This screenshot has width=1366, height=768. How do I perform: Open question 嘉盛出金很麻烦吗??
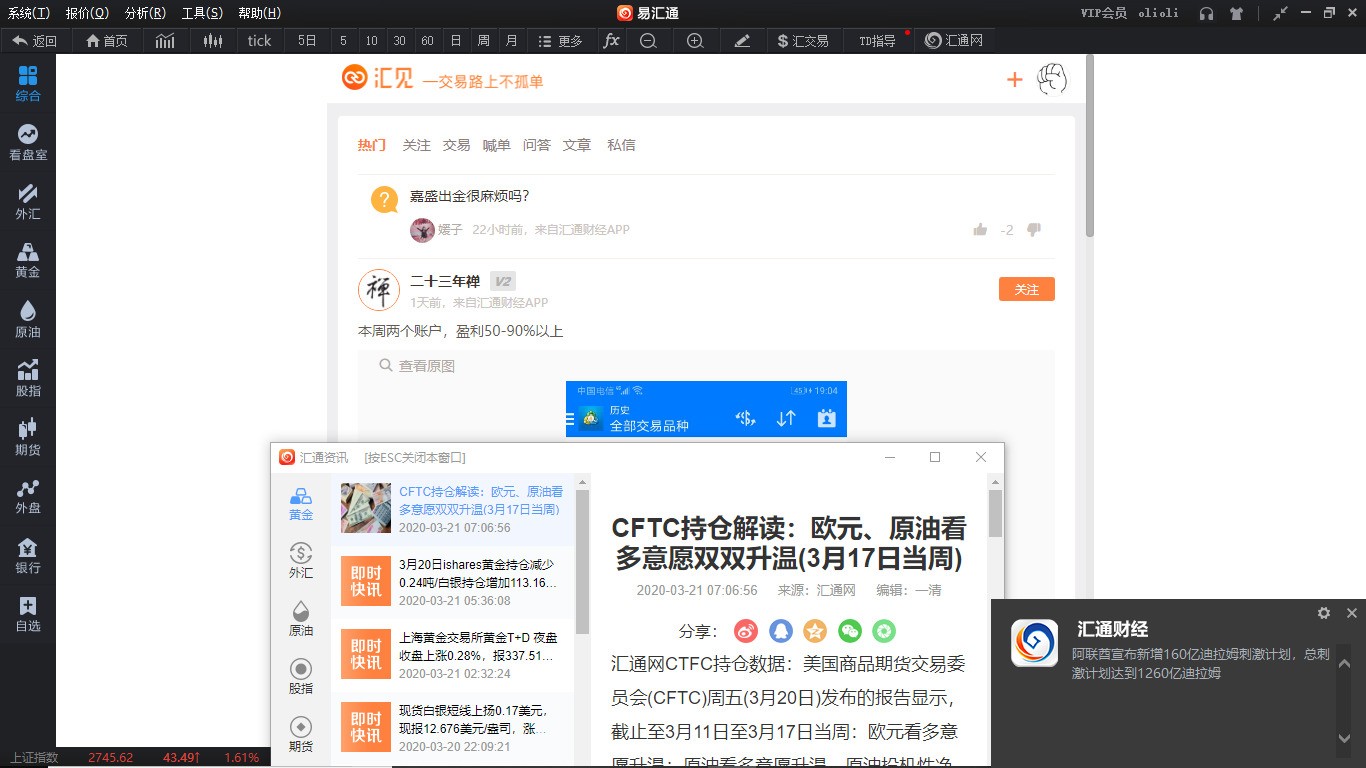click(469, 196)
